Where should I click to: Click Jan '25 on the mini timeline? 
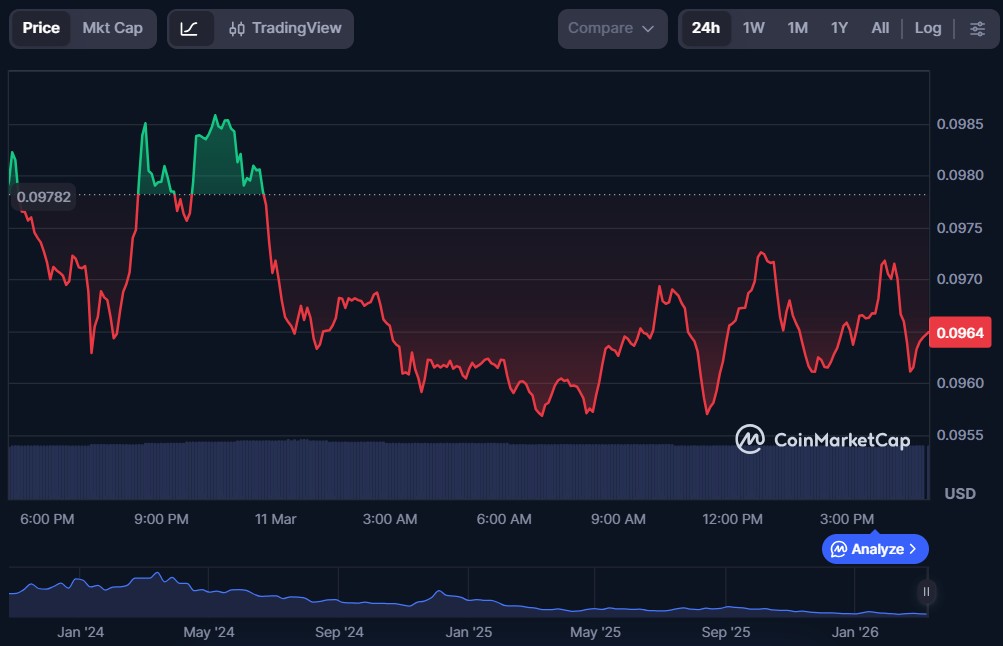[468, 632]
